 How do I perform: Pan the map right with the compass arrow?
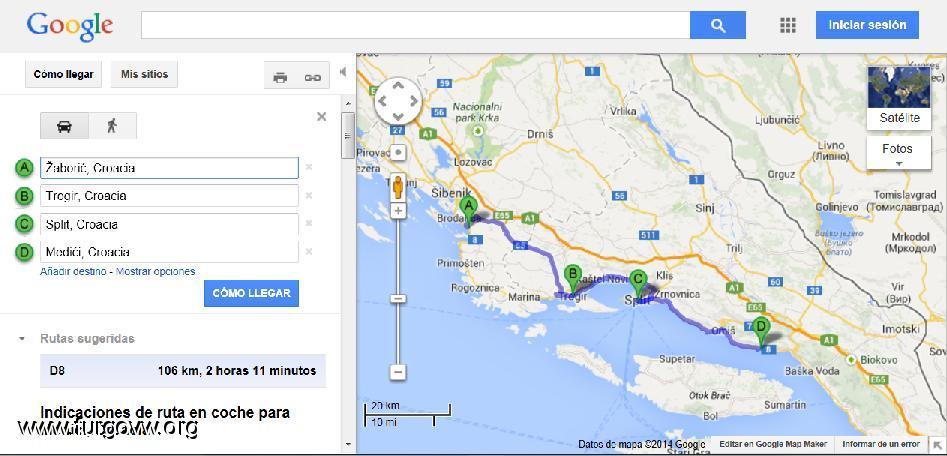pyautogui.click(x=413, y=101)
